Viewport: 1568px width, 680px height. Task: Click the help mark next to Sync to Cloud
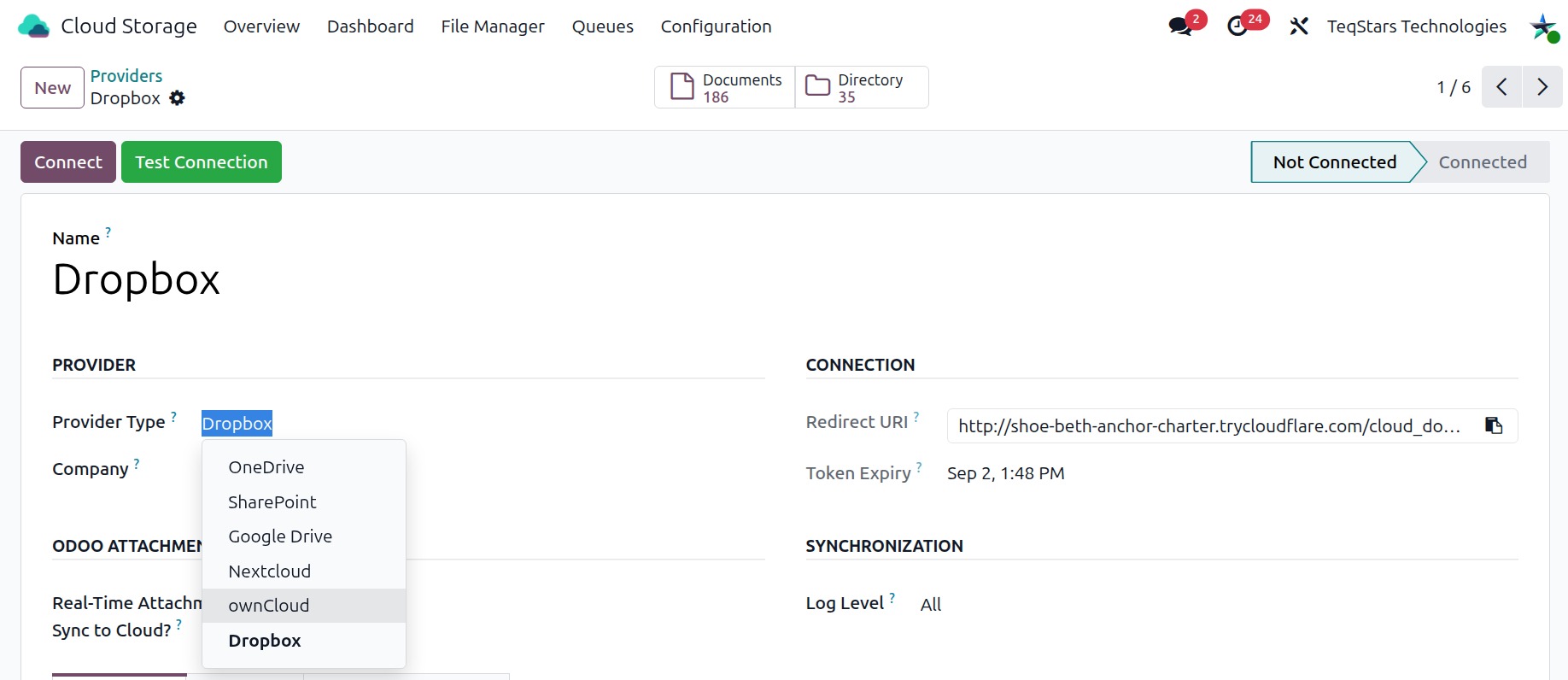tap(178, 624)
